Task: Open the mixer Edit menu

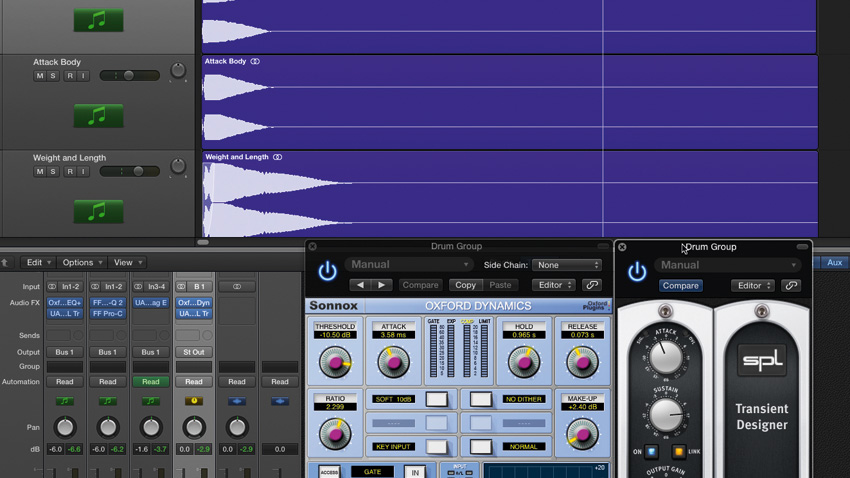Action: coord(38,262)
